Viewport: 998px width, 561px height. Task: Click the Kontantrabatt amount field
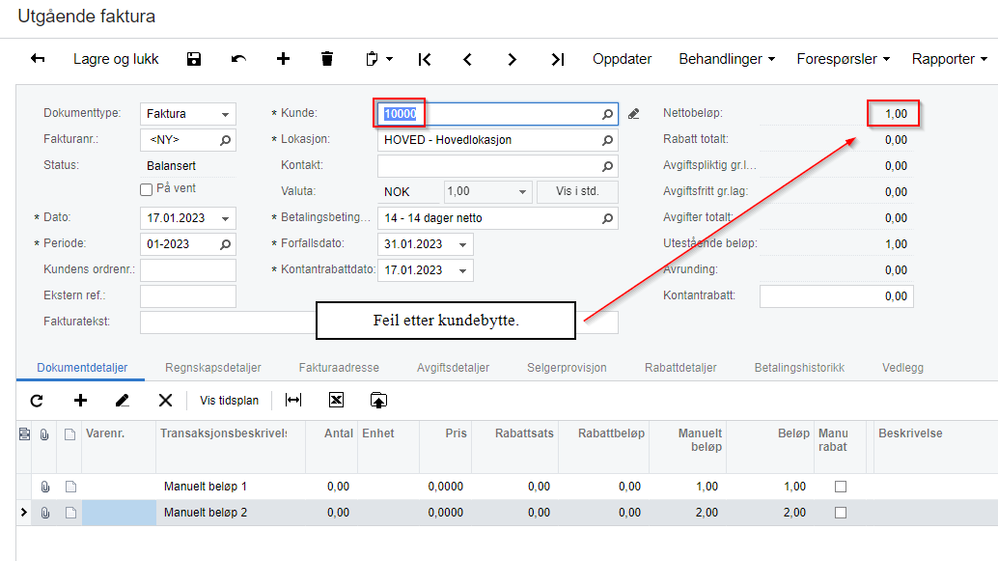click(836, 296)
